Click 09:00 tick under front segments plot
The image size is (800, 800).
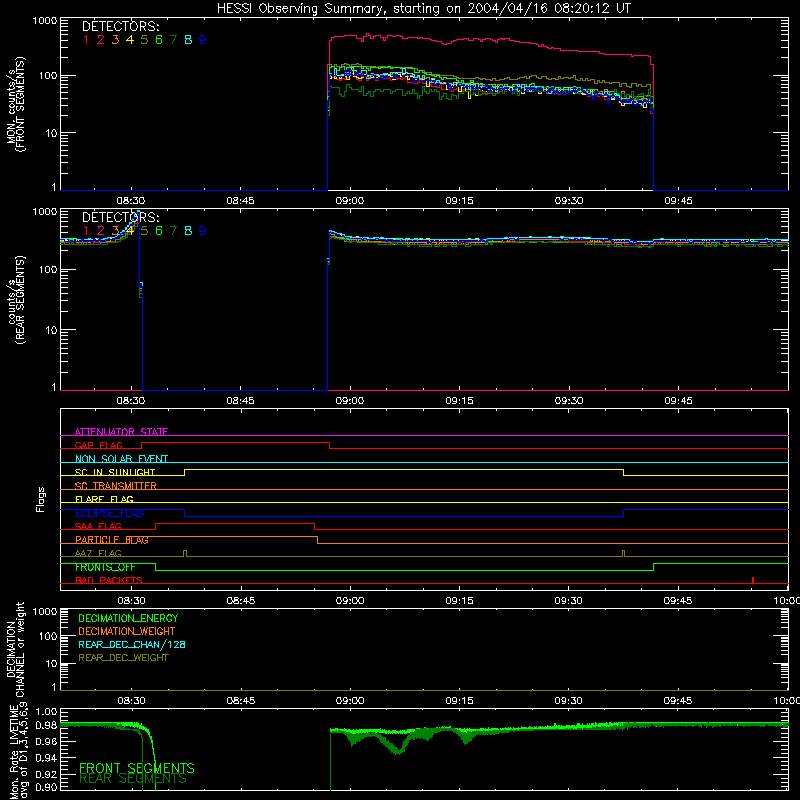click(x=349, y=201)
